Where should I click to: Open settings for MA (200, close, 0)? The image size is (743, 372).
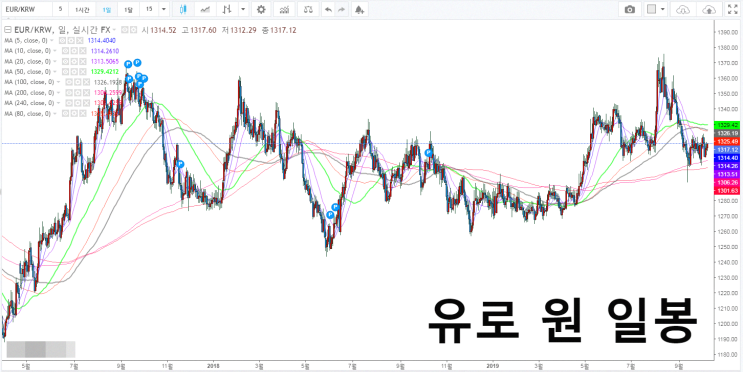coord(78,92)
